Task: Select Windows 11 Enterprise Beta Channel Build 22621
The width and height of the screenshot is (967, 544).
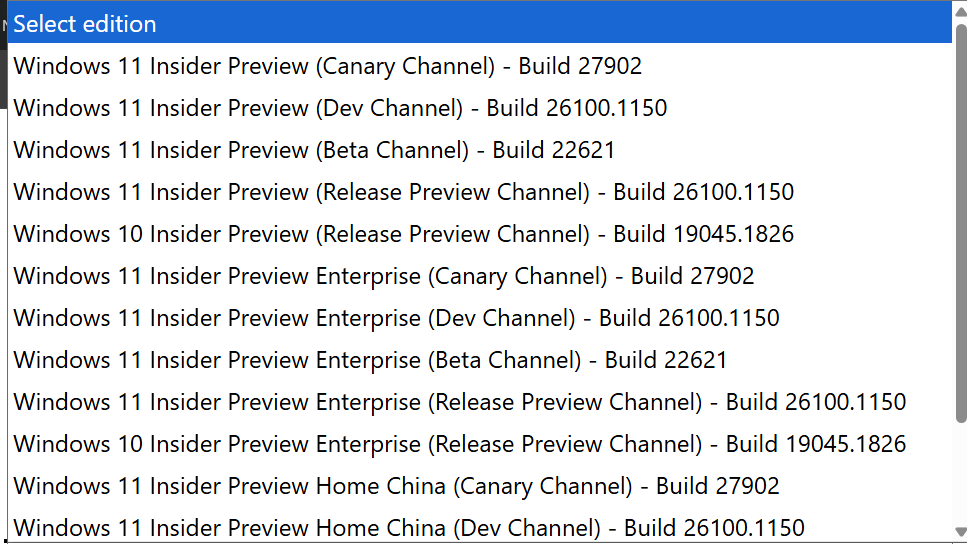Action: (480, 360)
